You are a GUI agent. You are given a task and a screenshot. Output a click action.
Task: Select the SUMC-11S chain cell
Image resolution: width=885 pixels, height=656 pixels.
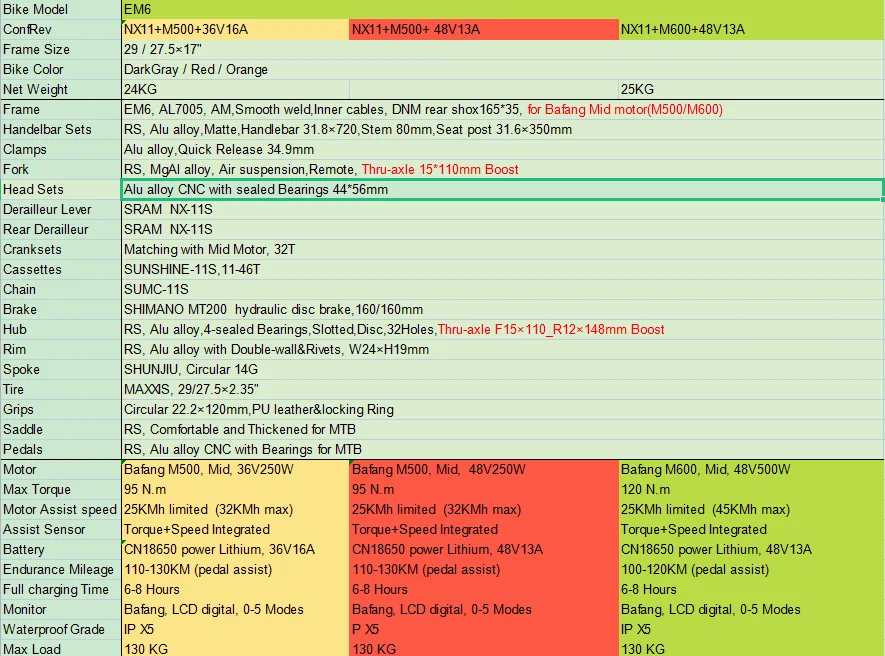pos(503,290)
